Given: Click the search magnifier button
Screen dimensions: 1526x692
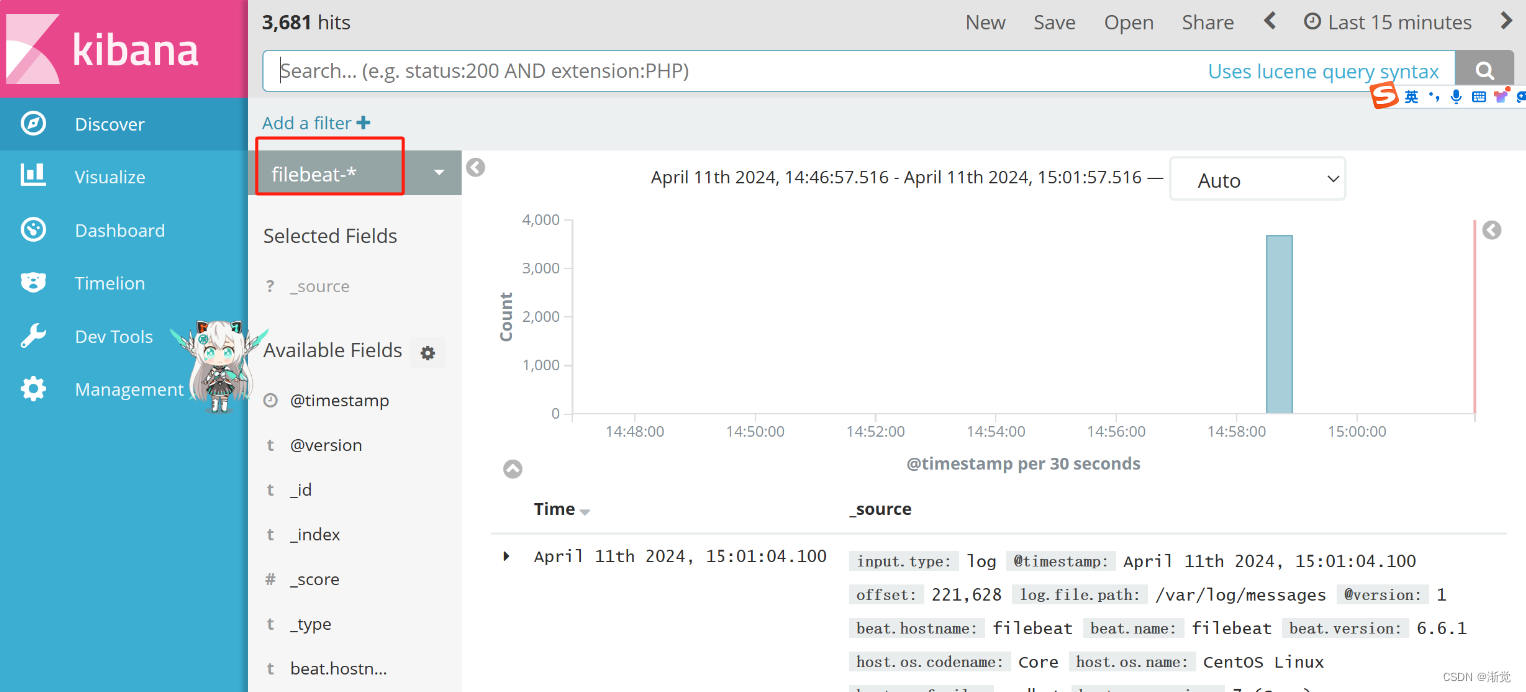Looking at the screenshot, I should 1485,71.
